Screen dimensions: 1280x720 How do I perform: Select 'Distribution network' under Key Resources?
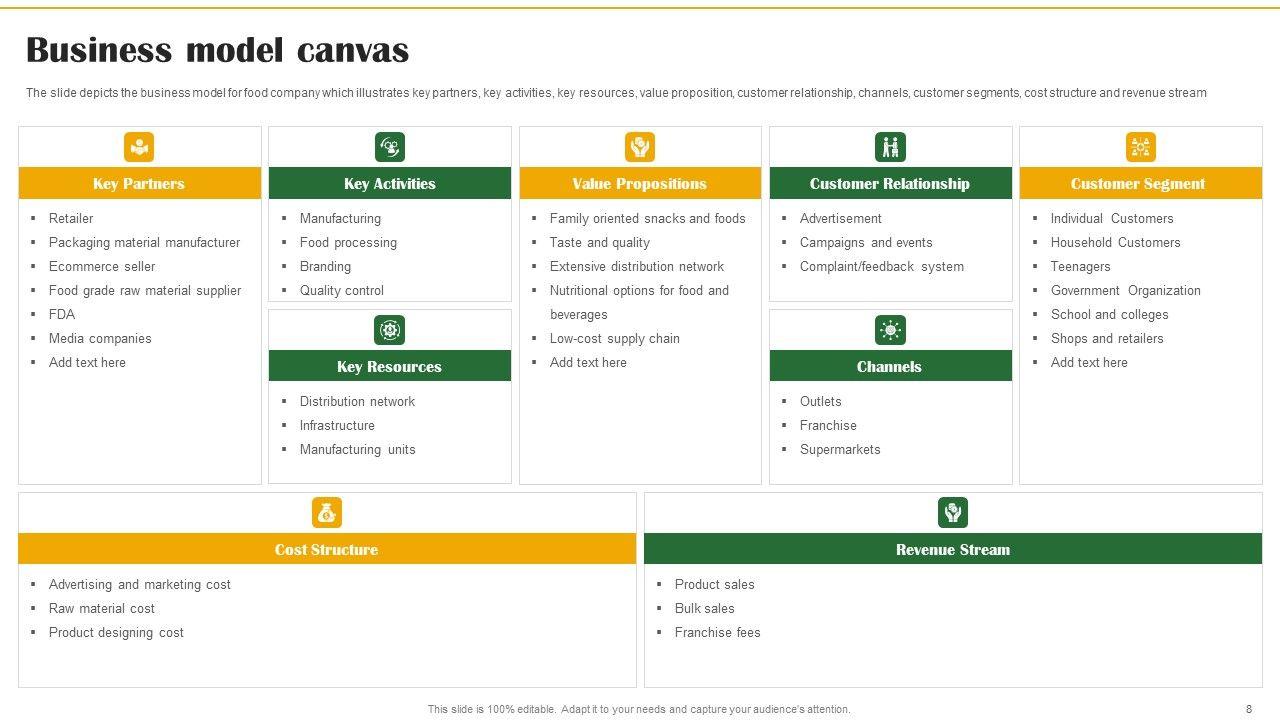(x=357, y=401)
